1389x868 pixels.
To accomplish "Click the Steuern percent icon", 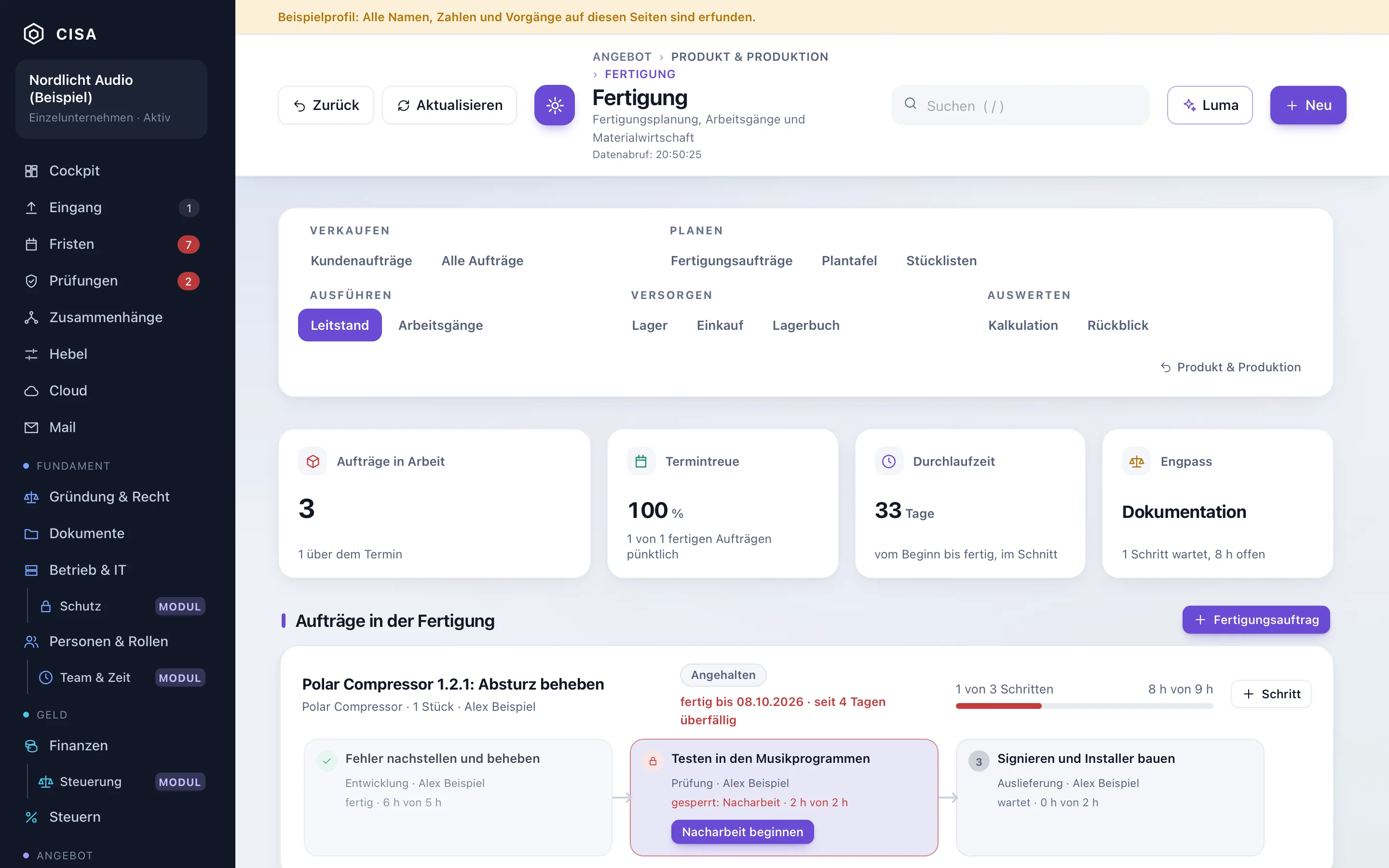I will [31, 817].
